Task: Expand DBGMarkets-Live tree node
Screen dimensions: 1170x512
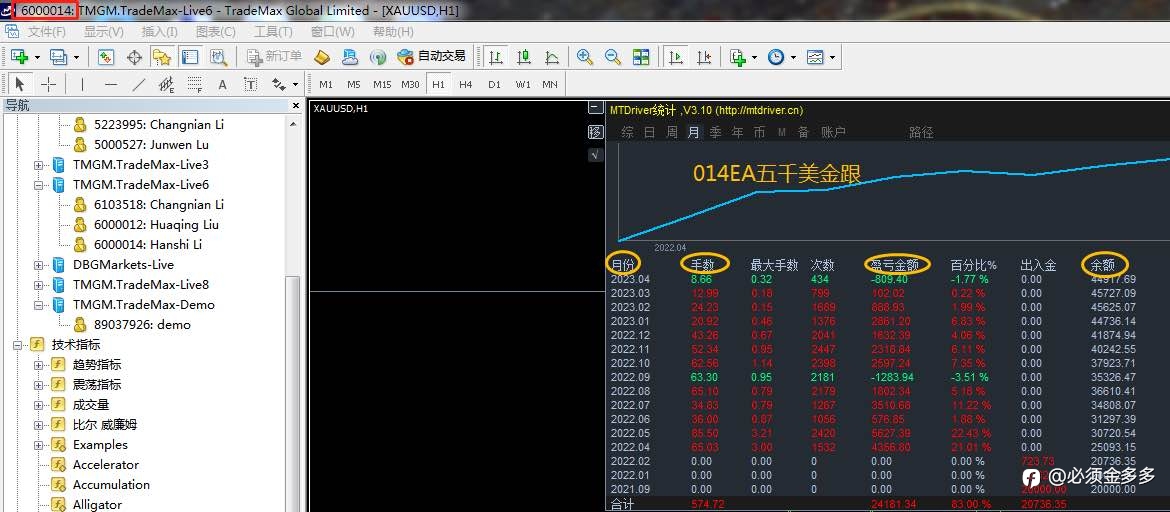Action: point(39,264)
